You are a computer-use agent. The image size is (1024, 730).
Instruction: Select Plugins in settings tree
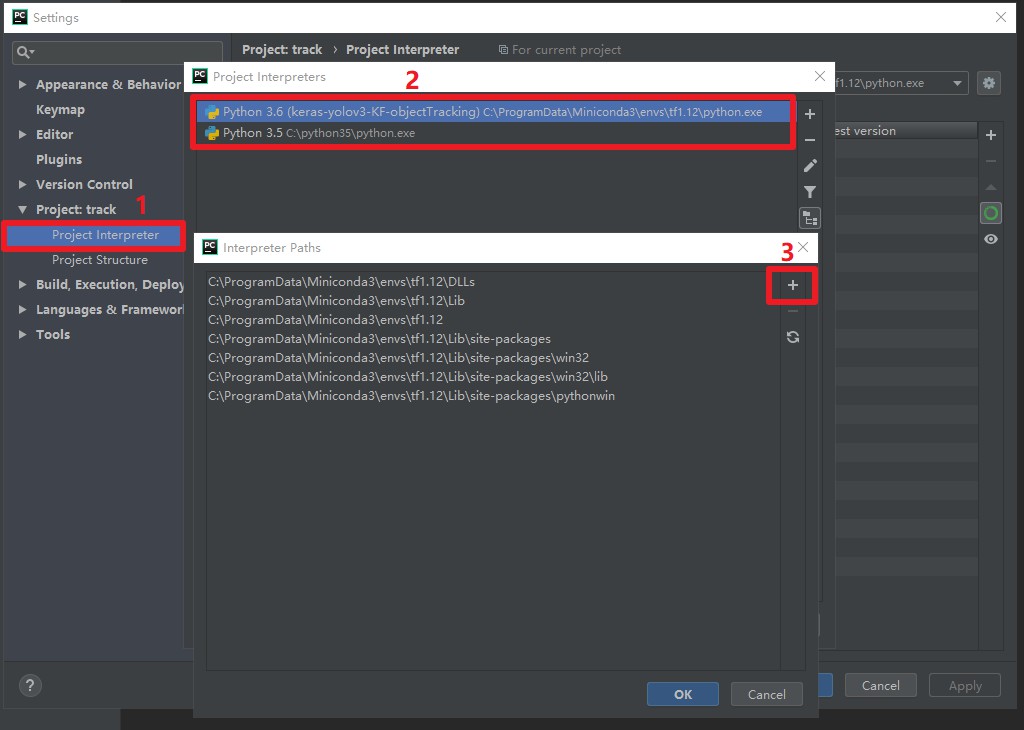coord(59,159)
